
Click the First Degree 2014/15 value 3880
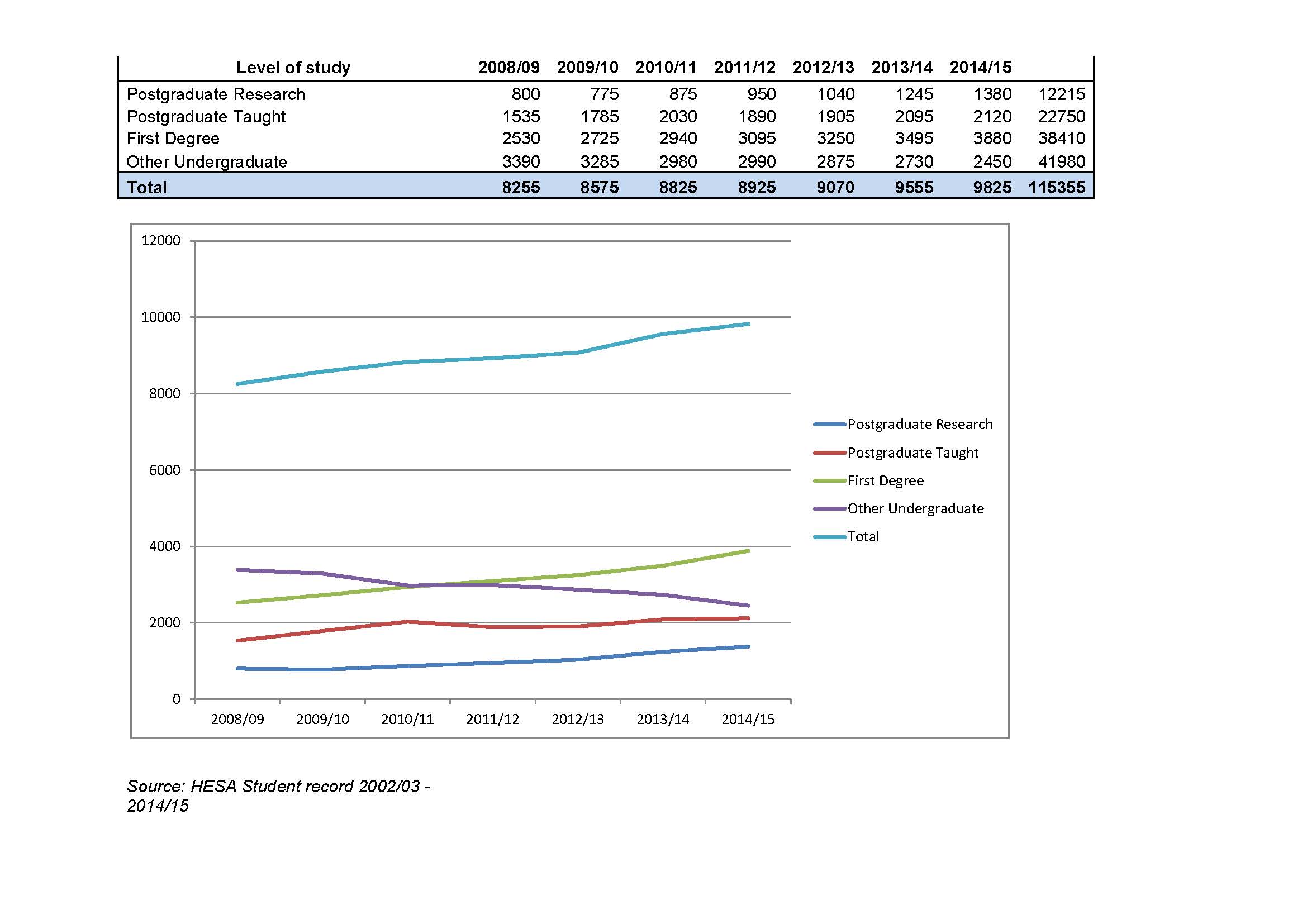tap(992, 138)
